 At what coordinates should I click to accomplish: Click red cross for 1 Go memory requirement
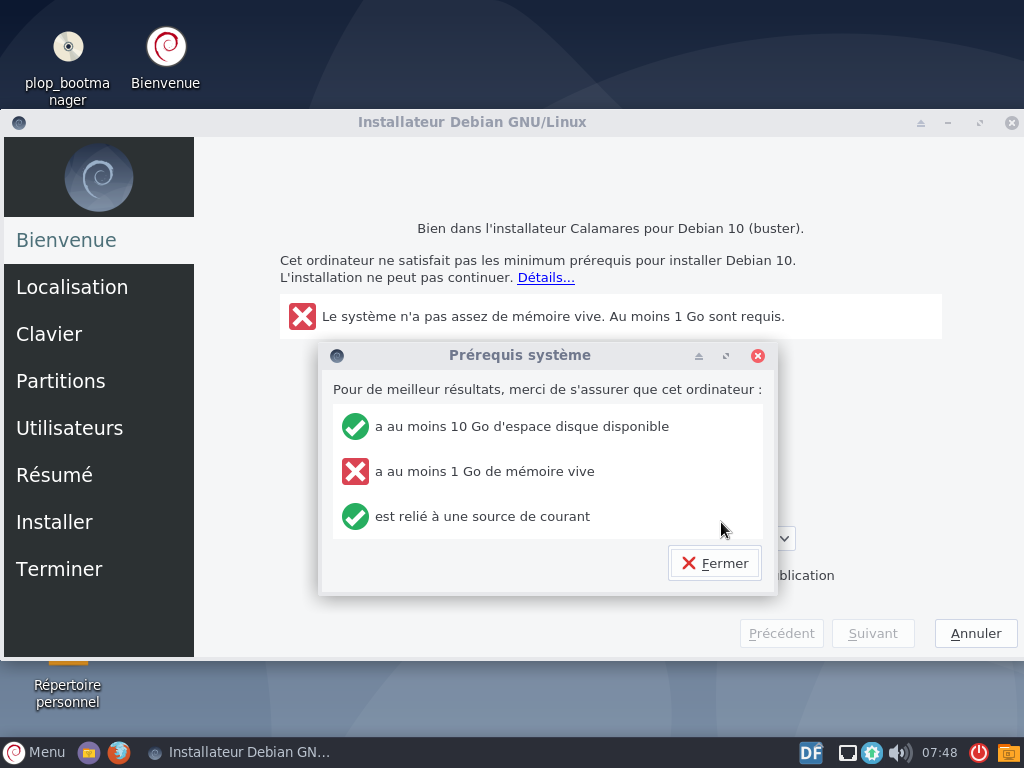[x=355, y=472]
